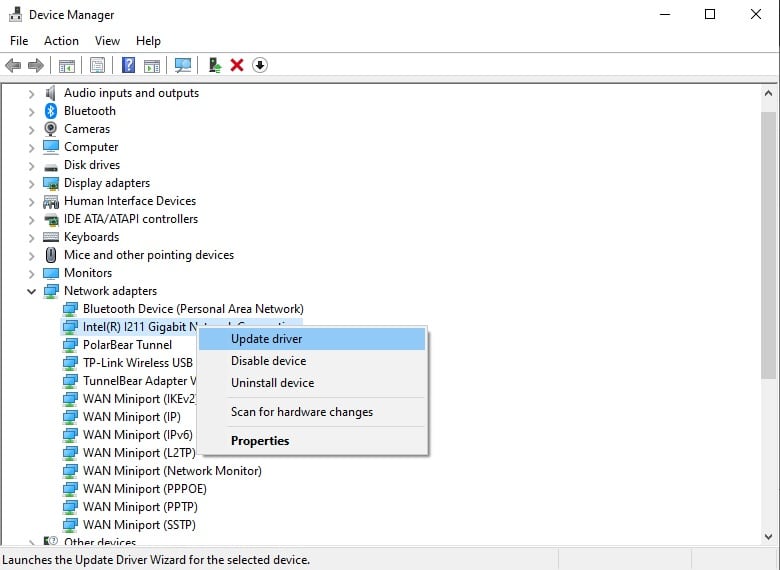780x570 pixels.
Task: Select WAN Miniport (PPTP)
Action: coord(140,506)
